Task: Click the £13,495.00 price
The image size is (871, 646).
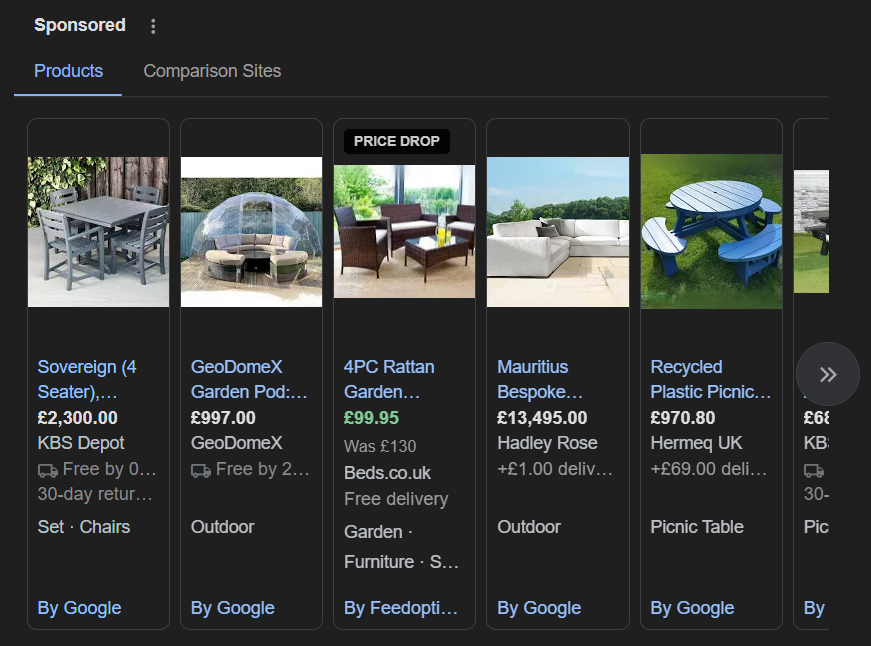Action: (x=542, y=418)
